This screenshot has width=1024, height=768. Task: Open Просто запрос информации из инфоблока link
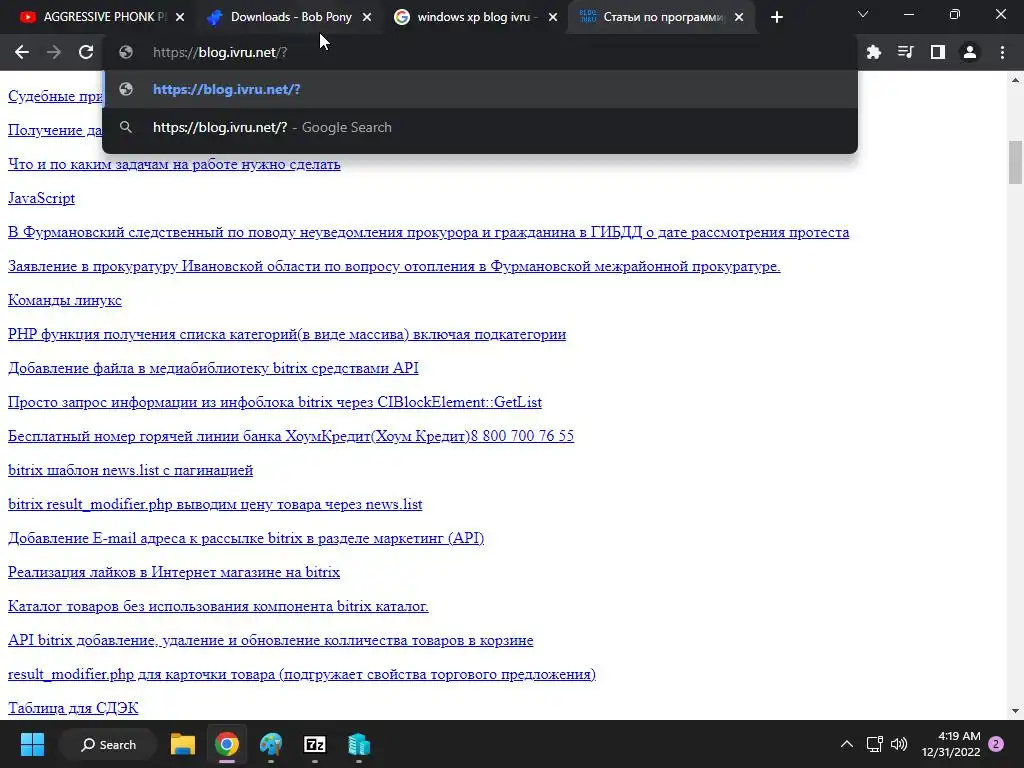275,402
